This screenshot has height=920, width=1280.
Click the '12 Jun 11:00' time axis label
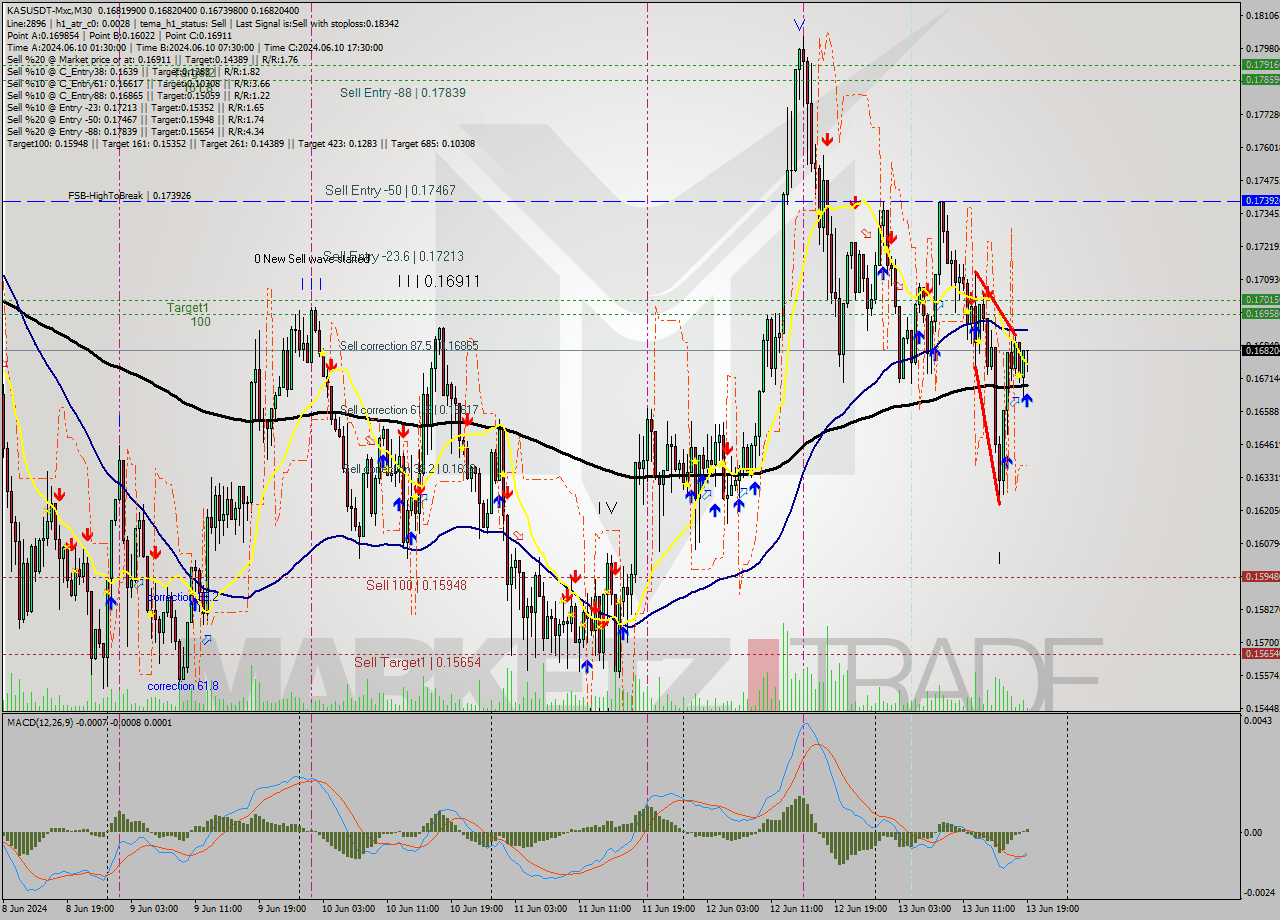point(796,909)
